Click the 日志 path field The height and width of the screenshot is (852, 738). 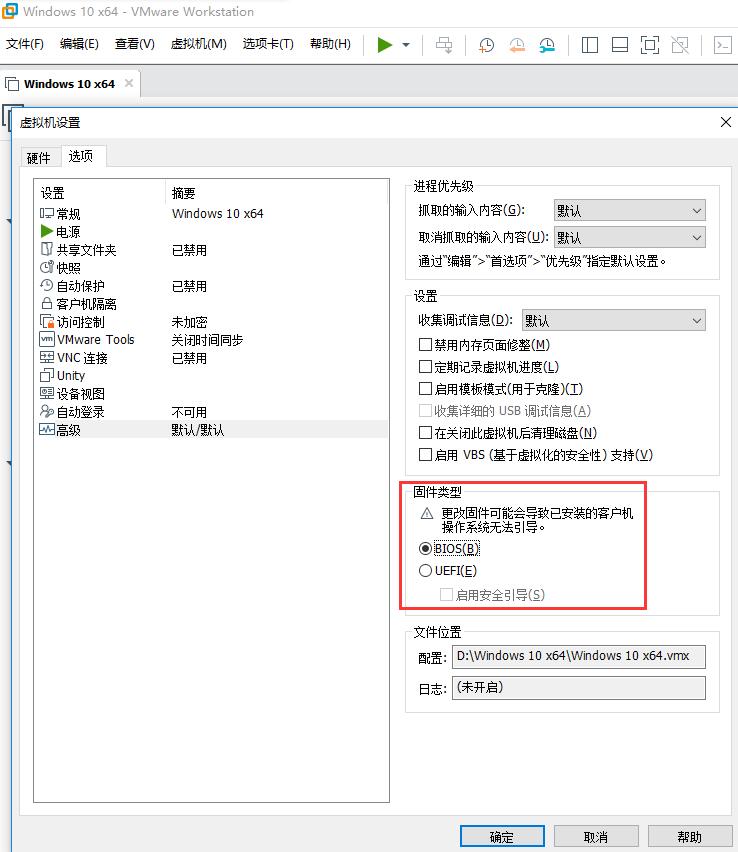click(579, 688)
